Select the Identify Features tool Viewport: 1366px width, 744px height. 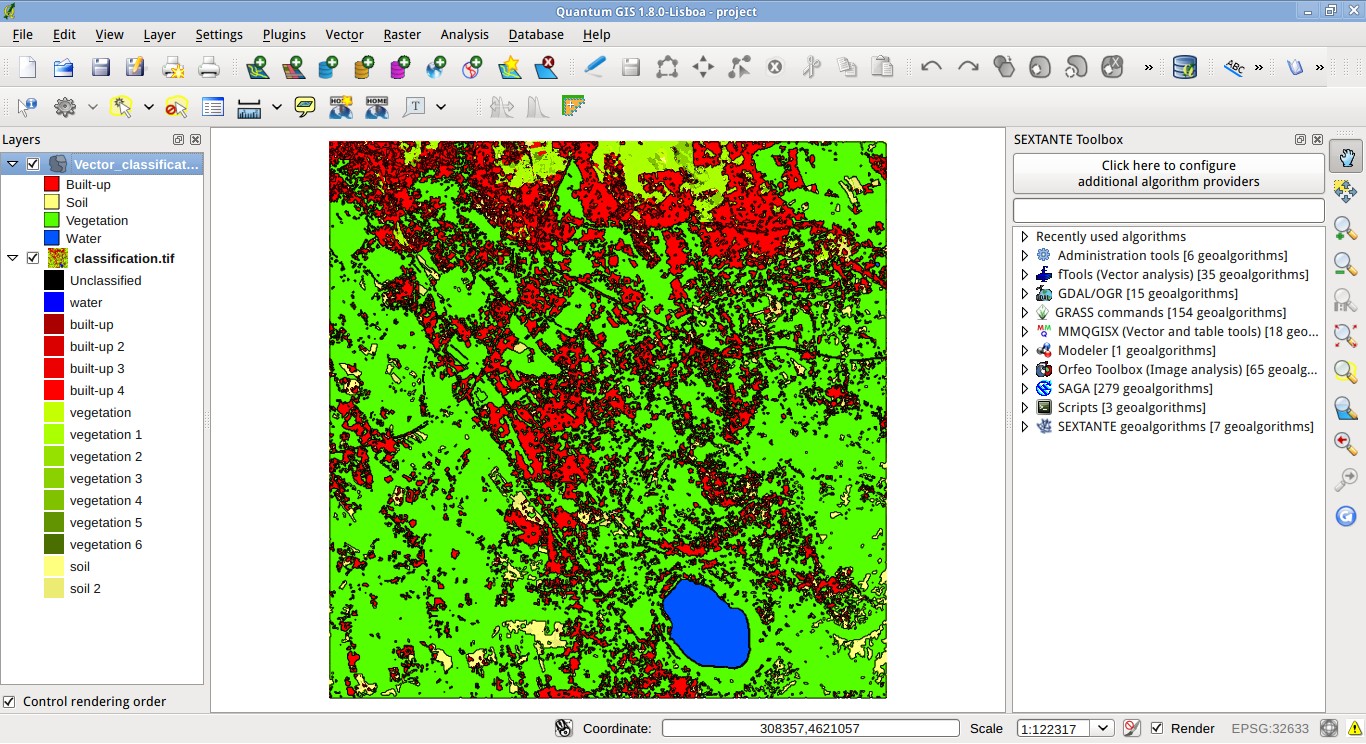click(x=27, y=106)
